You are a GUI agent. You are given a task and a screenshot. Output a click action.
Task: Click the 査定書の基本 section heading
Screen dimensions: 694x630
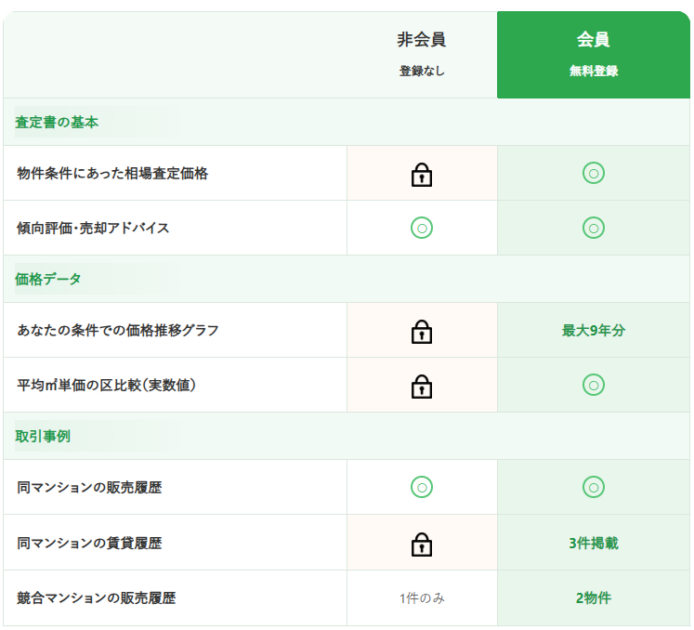57,122
